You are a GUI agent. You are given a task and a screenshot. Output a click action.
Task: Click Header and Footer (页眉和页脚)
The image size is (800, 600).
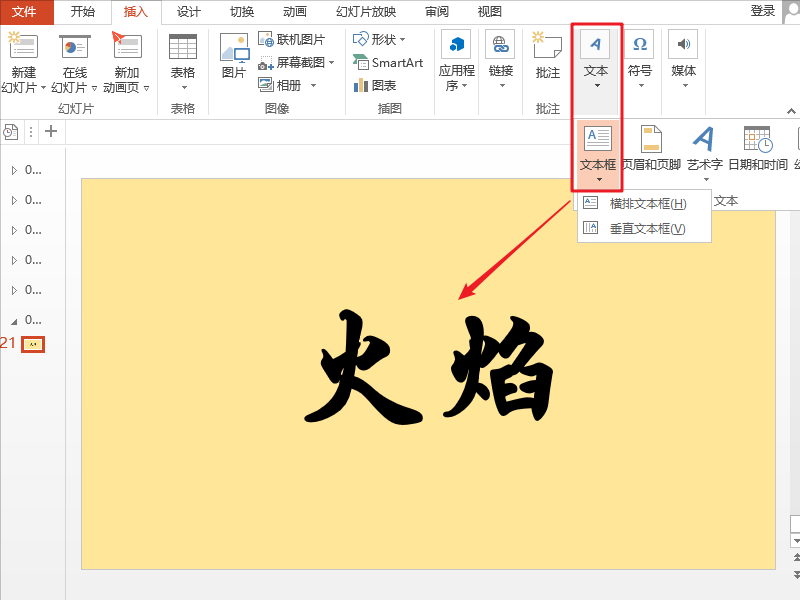pyautogui.click(x=652, y=148)
